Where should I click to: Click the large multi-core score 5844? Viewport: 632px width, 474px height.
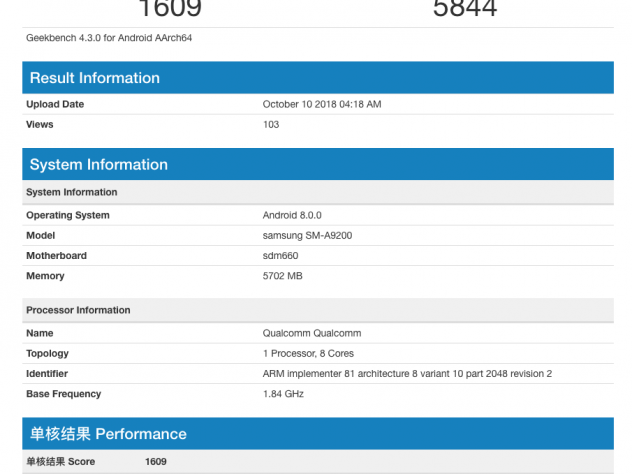pyautogui.click(x=465, y=10)
